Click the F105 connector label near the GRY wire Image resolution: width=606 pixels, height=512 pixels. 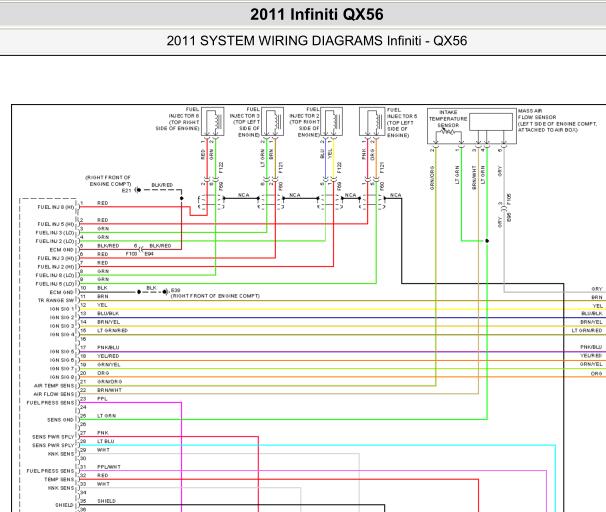click(509, 199)
